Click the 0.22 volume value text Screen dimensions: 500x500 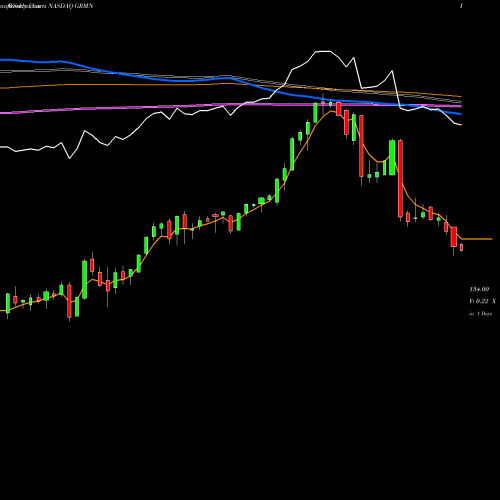[x=482, y=301]
